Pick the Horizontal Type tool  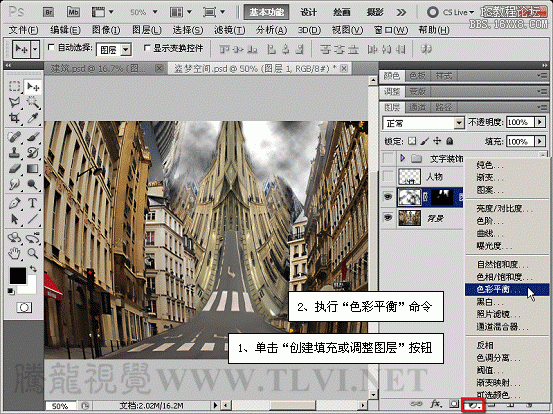click(32, 203)
